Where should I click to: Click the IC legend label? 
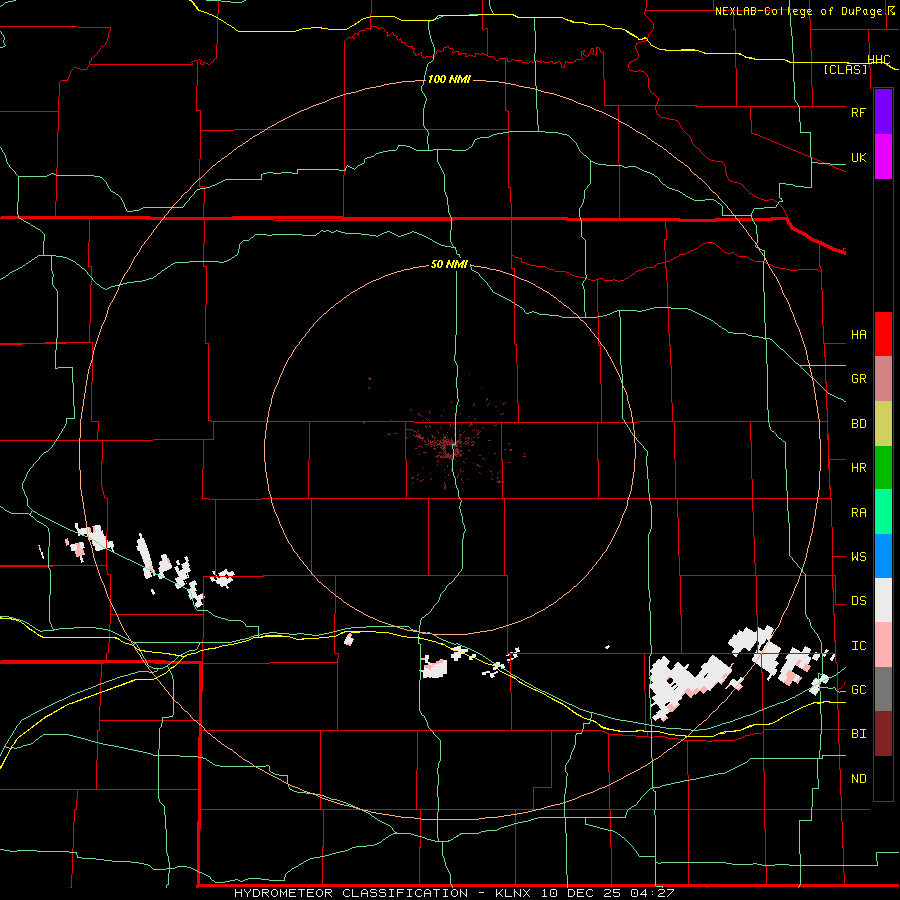(x=858, y=646)
